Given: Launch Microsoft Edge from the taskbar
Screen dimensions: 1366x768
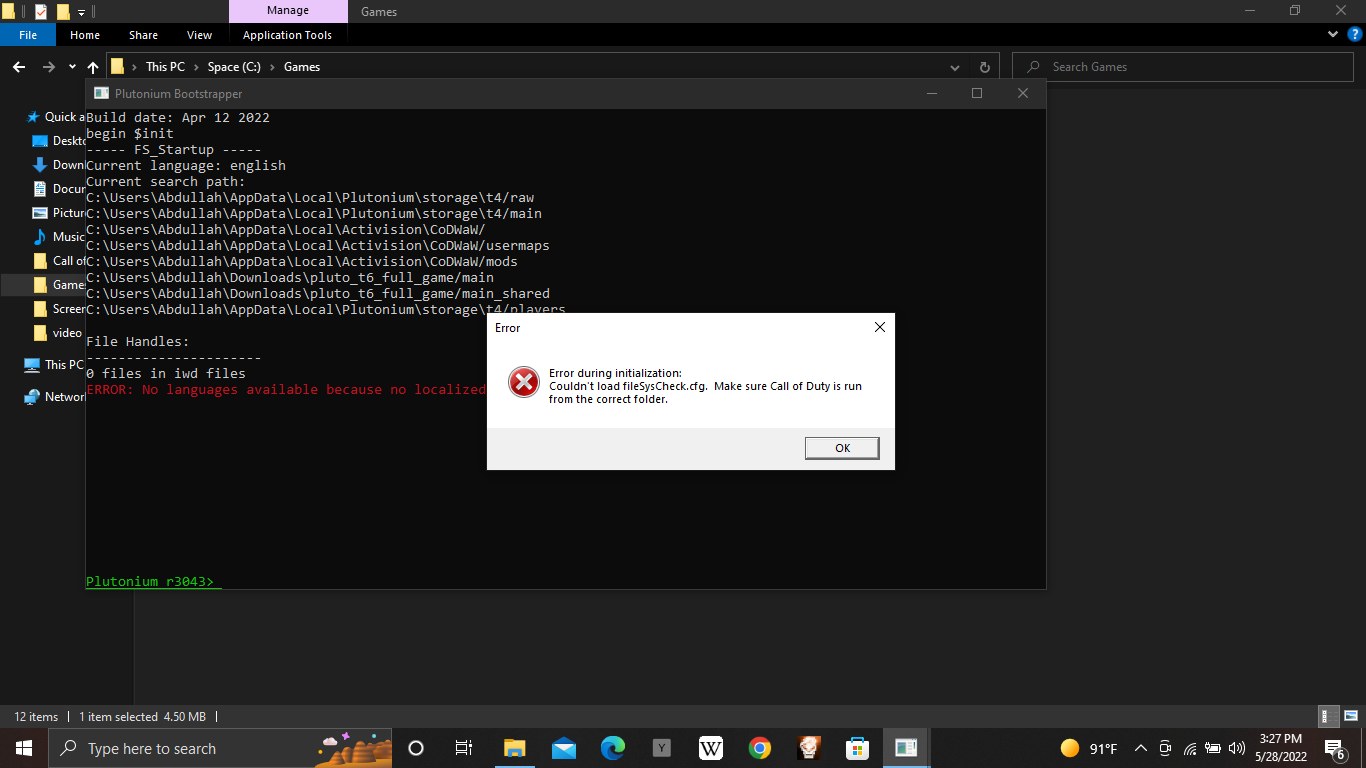Looking at the screenshot, I should 612,748.
